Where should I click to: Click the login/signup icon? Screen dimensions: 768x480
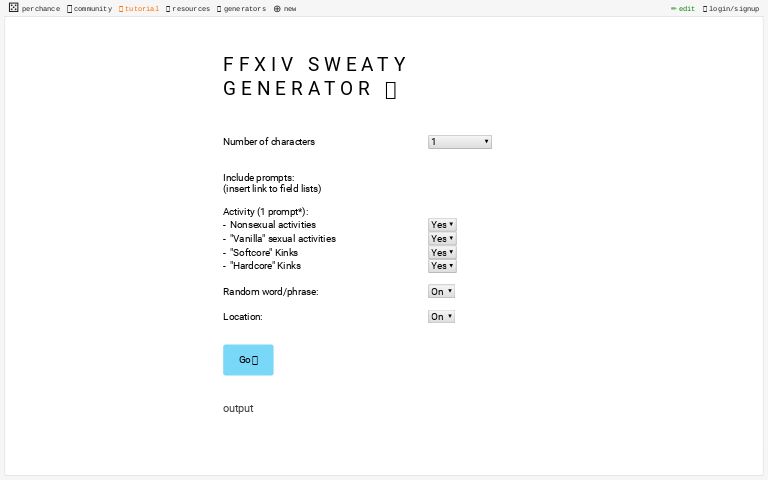pos(705,8)
